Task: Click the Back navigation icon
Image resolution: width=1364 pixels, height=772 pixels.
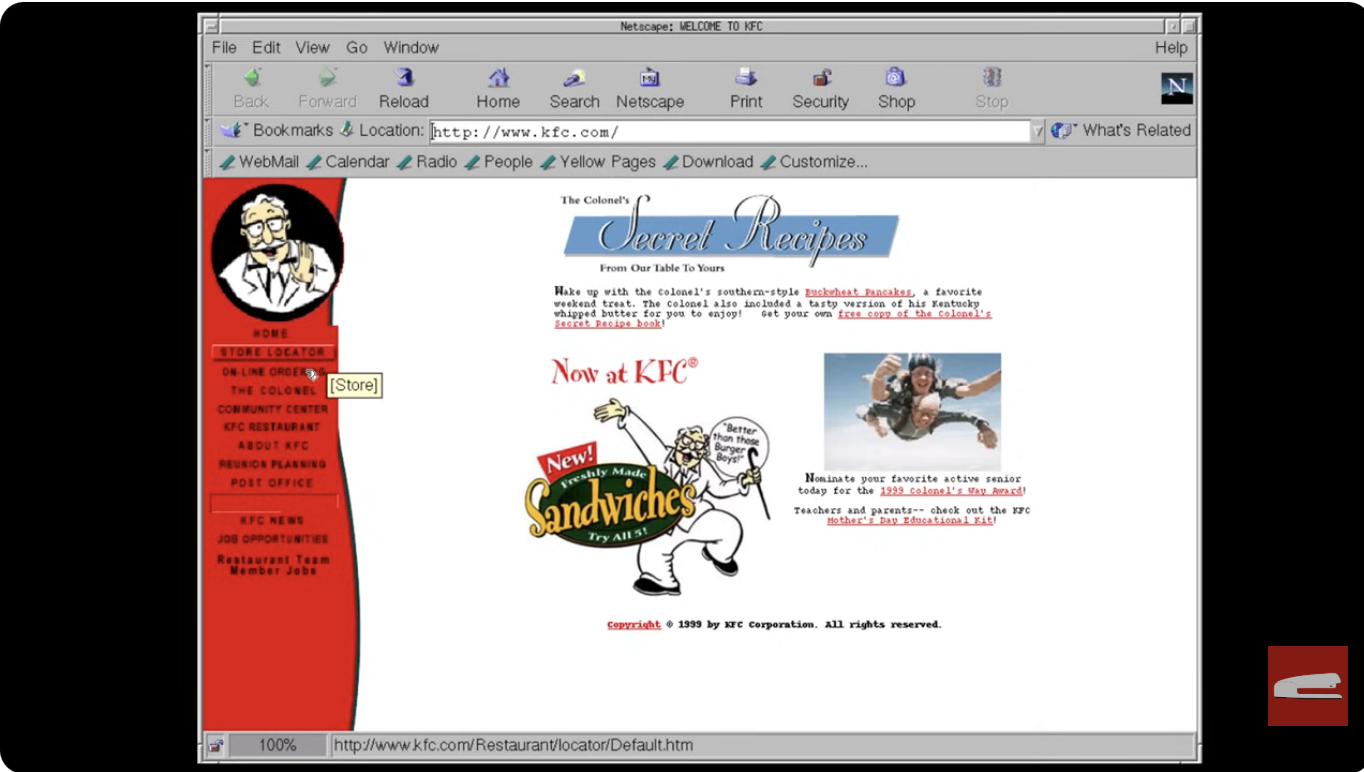Action: click(x=251, y=87)
